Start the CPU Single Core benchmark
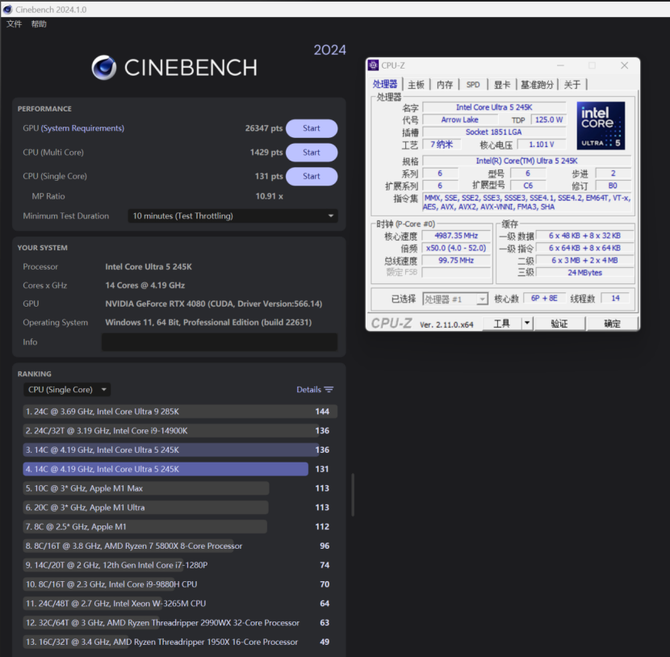 coord(311,176)
